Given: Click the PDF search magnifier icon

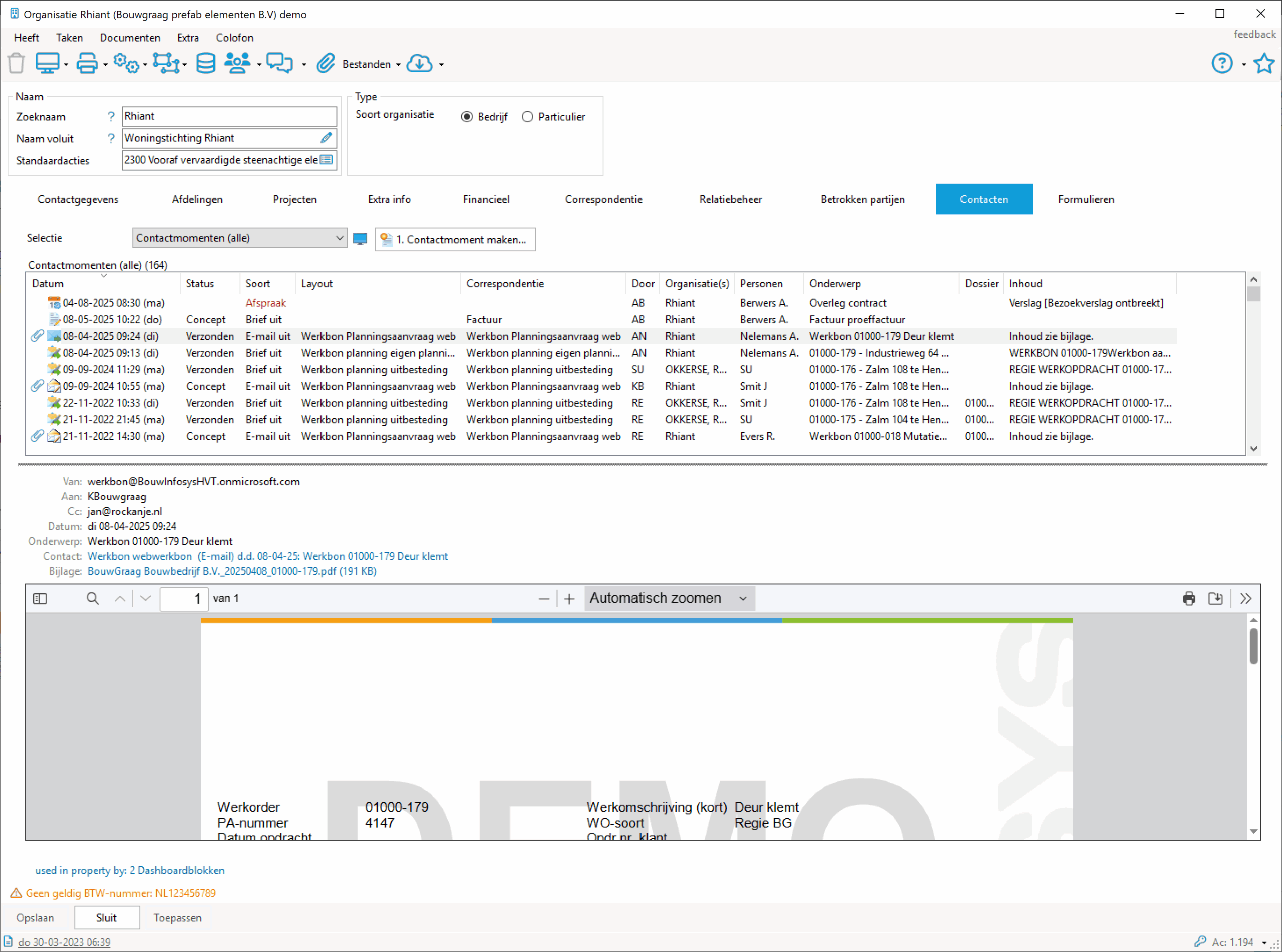Looking at the screenshot, I should (92, 598).
